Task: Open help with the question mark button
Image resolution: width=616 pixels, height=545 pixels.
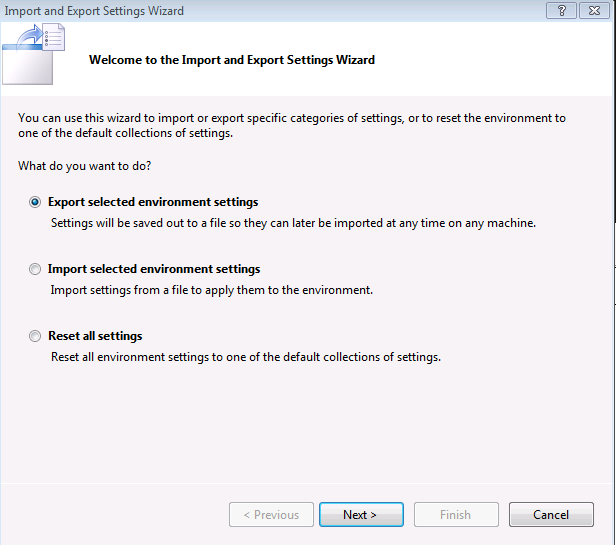Action: click(x=561, y=11)
